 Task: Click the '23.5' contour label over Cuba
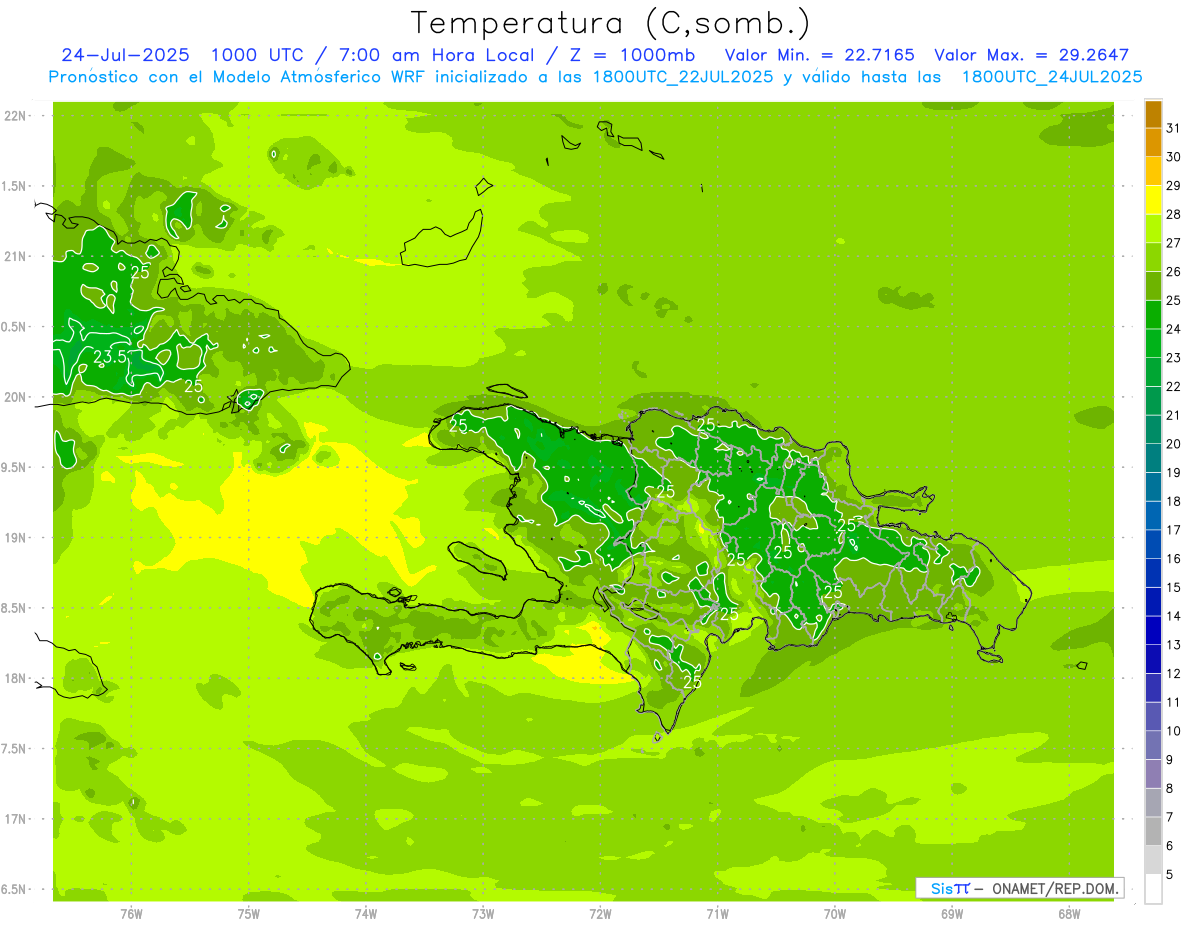(x=109, y=356)
